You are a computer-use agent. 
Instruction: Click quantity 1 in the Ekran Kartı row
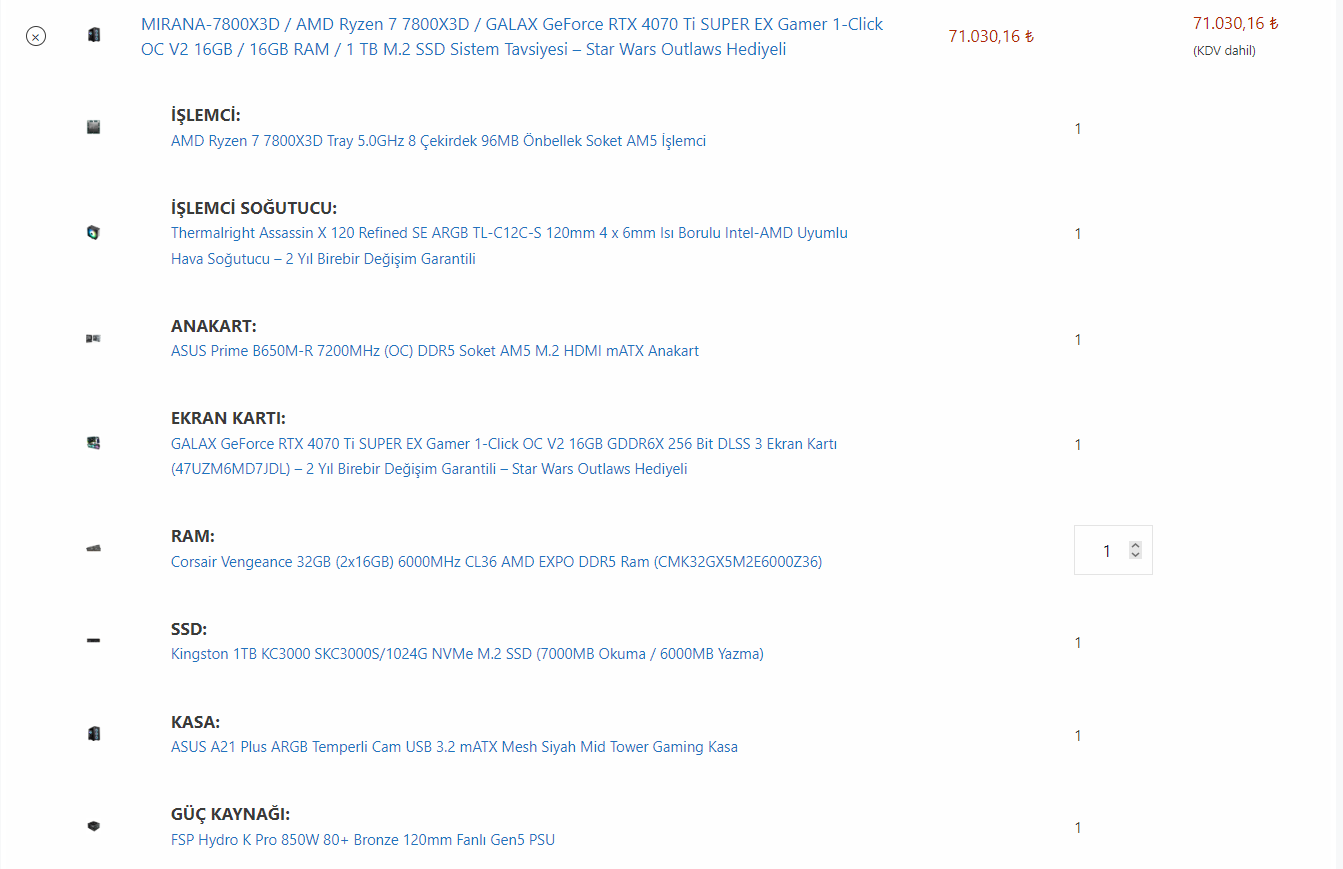[x=1078, y=445]
